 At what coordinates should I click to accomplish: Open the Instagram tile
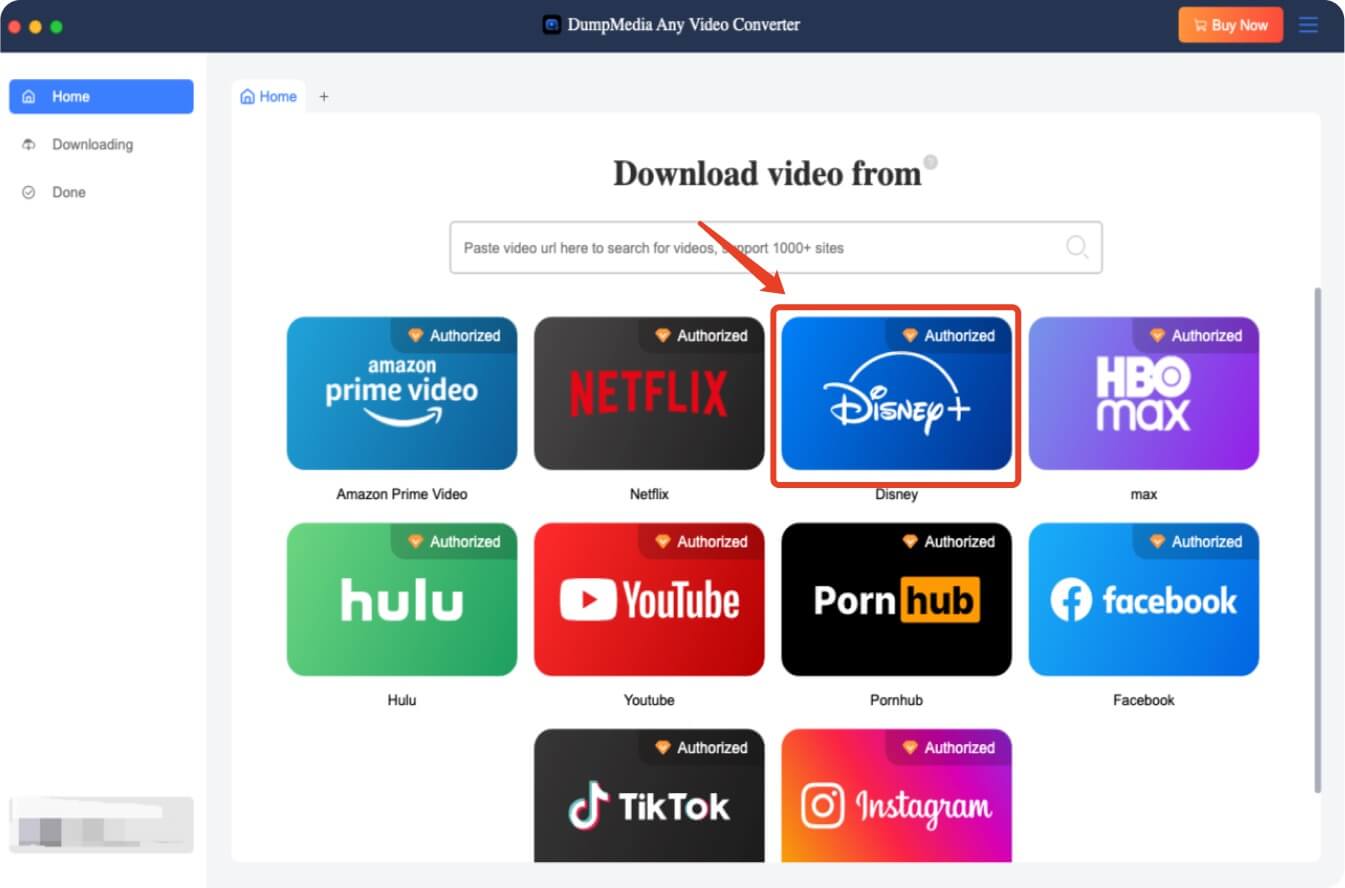click(x=896, y=795)
